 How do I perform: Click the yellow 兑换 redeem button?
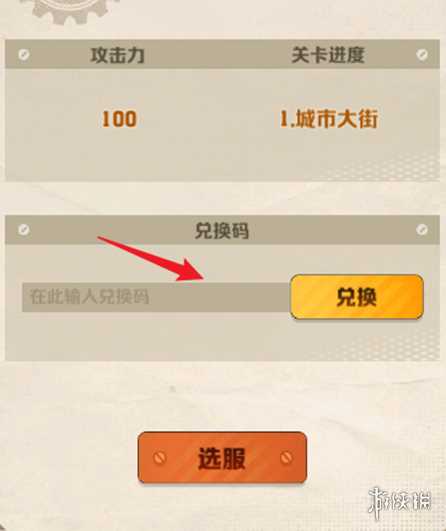[x=357, y=297]
